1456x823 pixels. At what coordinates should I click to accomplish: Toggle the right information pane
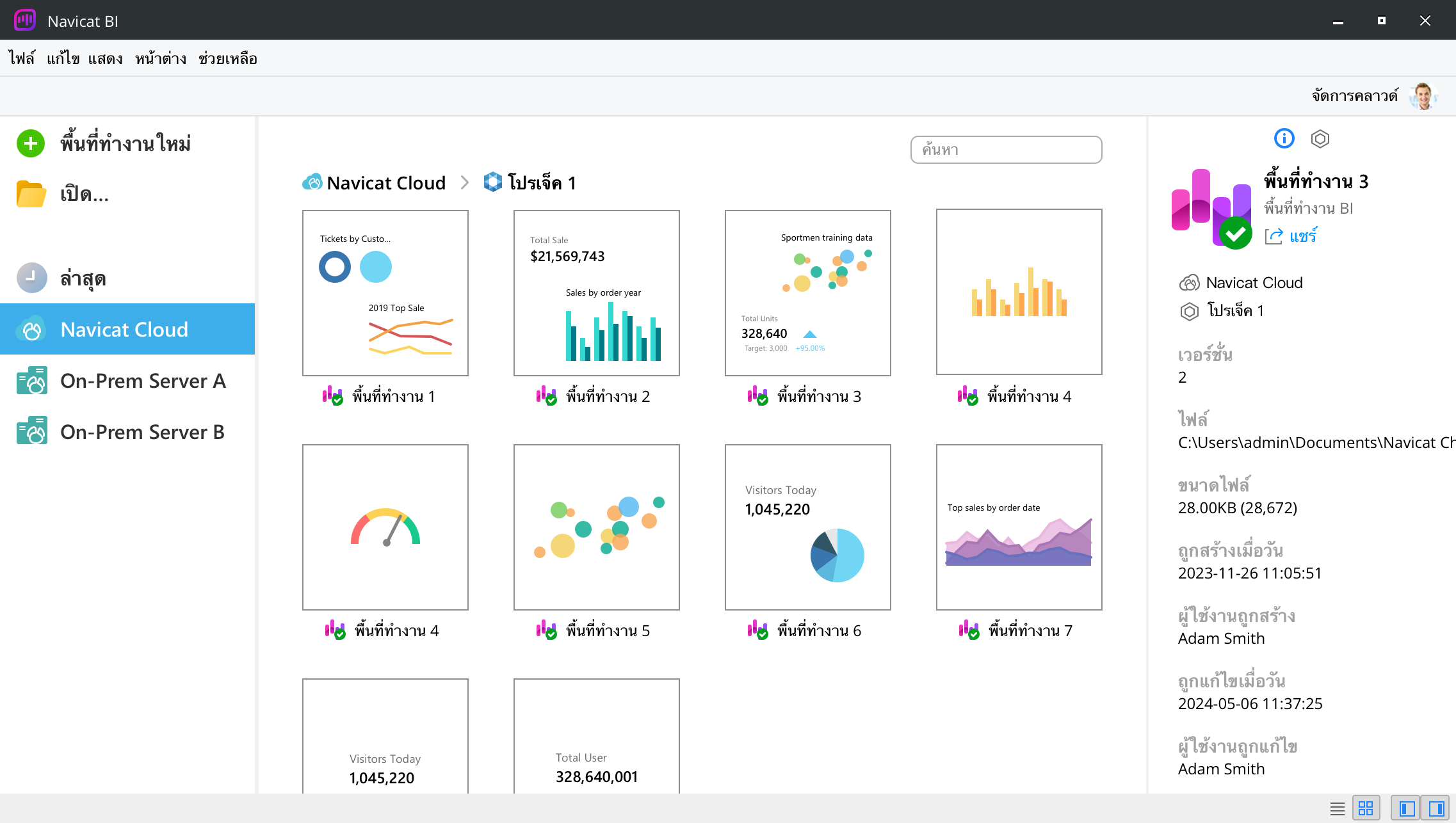(x=1436, y=808)
